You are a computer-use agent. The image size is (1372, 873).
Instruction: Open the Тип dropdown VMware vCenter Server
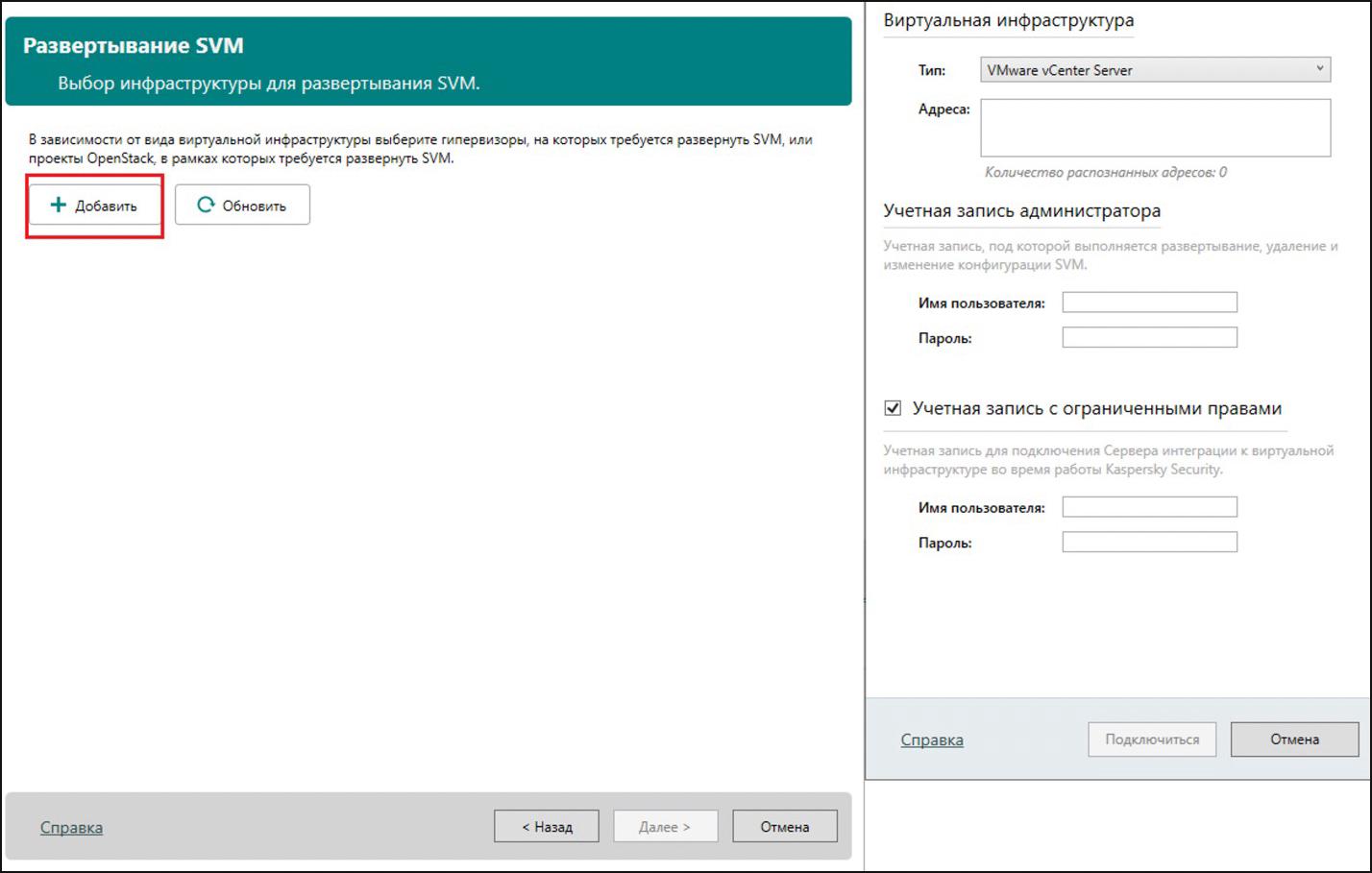tap(1155, 69)
